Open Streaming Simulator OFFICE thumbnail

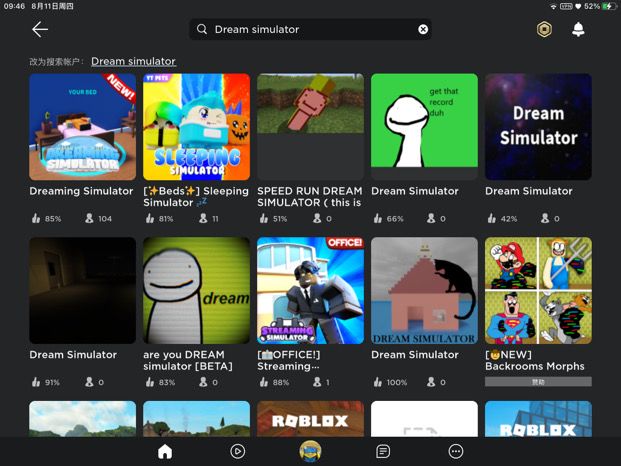[310, 290]
